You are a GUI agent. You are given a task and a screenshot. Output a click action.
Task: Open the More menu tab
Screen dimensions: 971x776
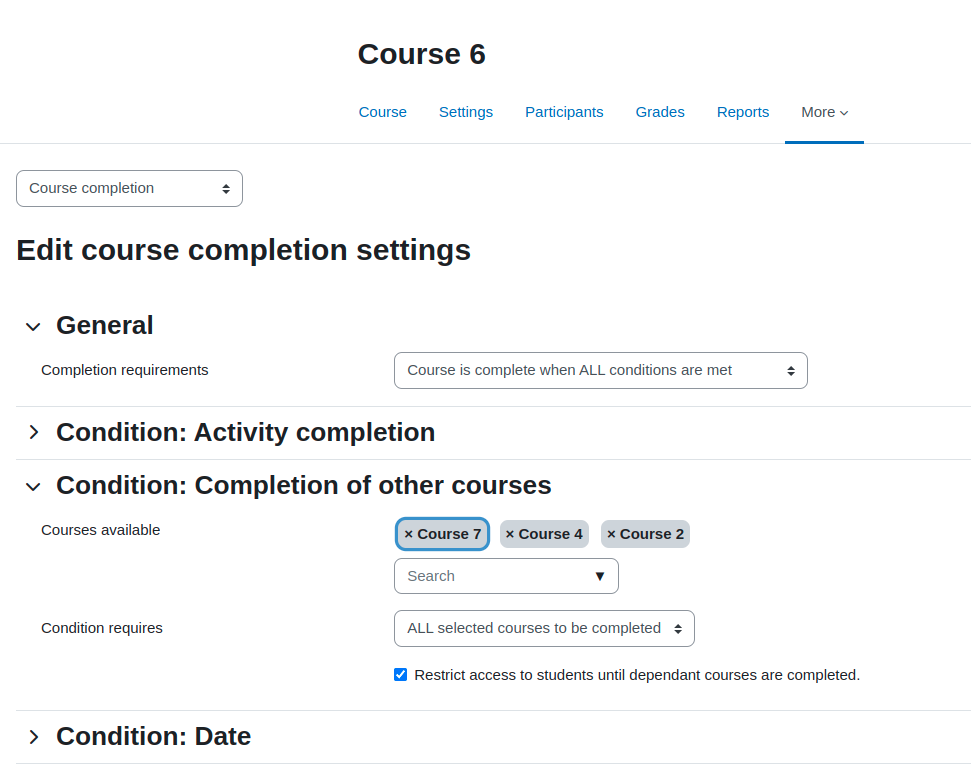[x=824, y=112]
